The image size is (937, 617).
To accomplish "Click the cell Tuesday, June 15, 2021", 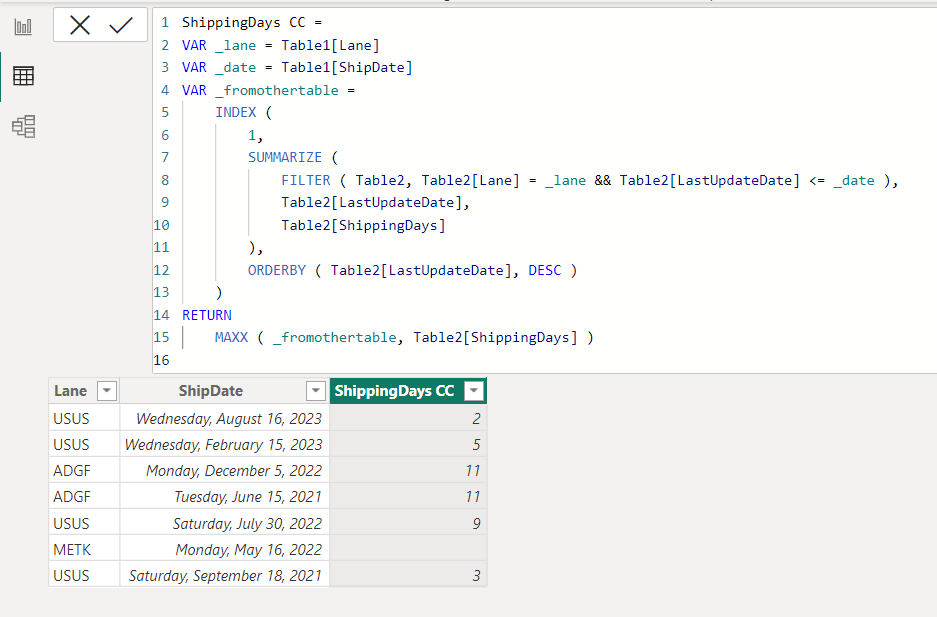I will (225, 497).
